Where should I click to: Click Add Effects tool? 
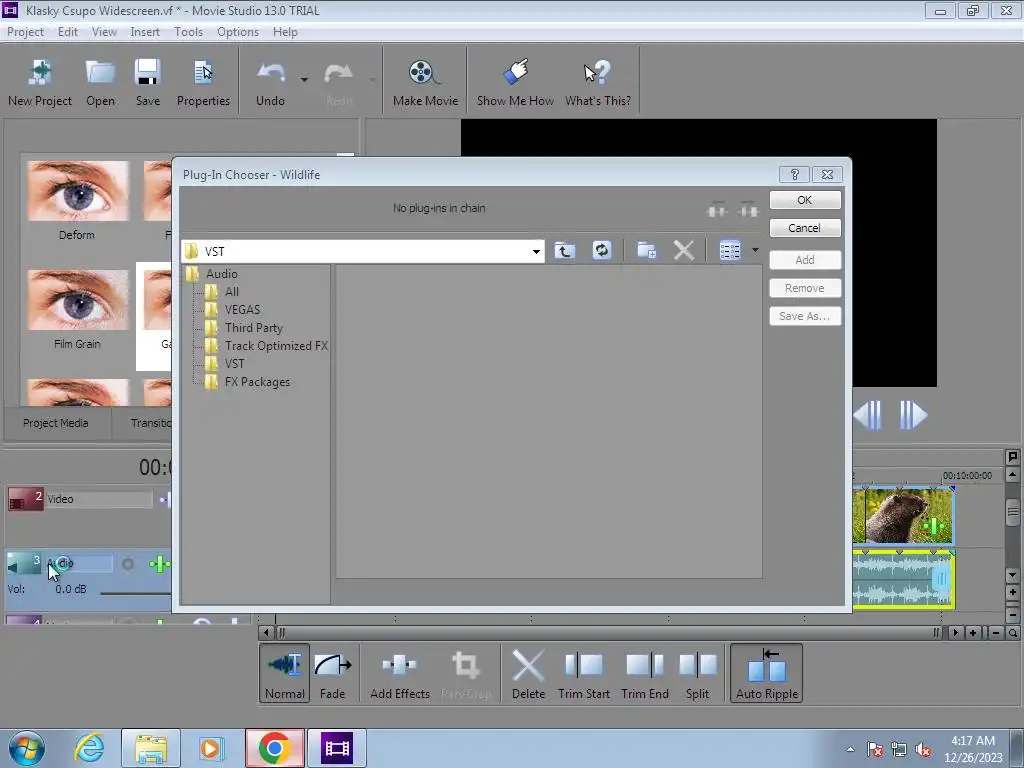coord(400,673)
